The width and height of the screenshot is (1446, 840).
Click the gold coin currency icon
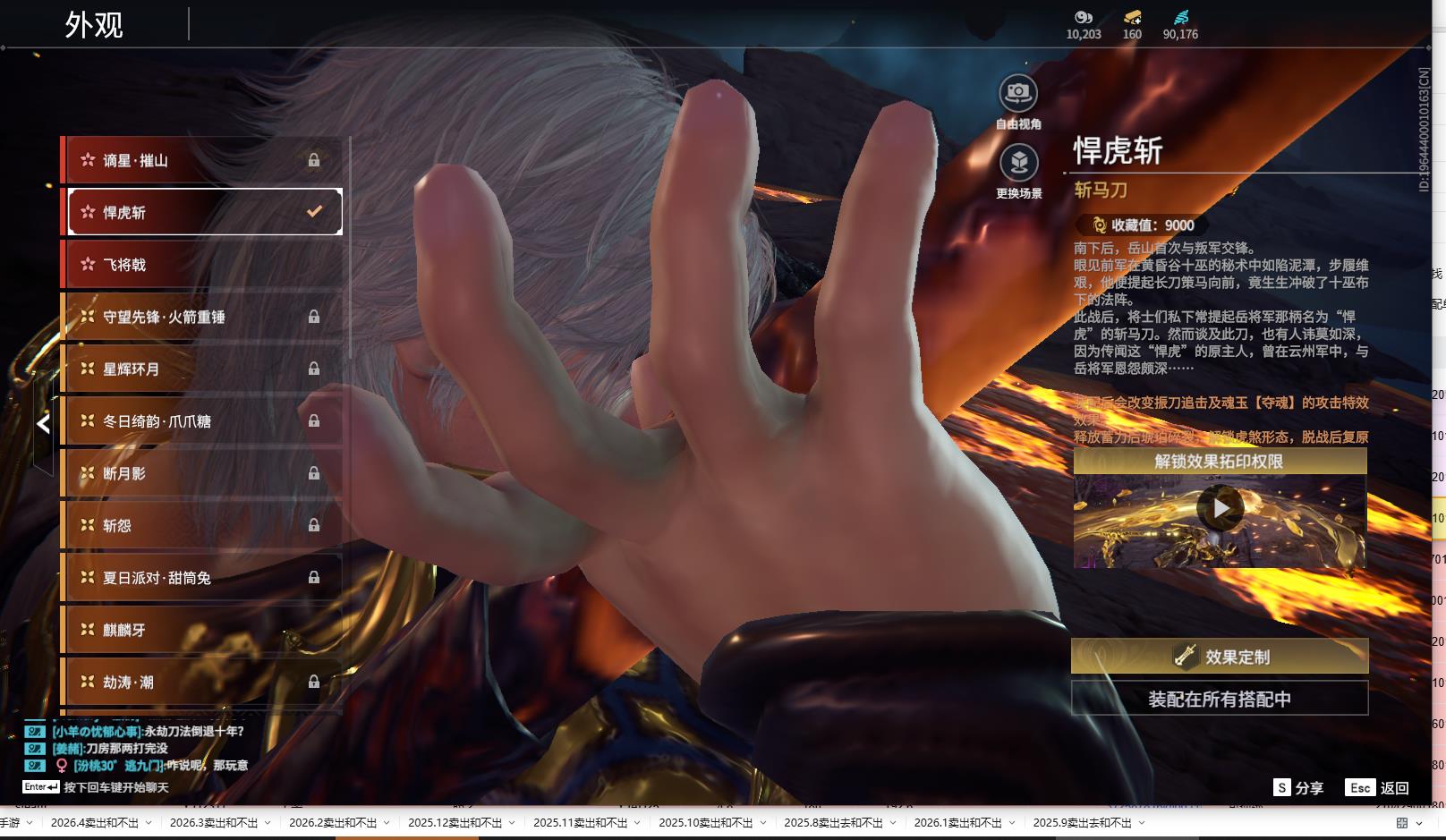(1083, 18)
